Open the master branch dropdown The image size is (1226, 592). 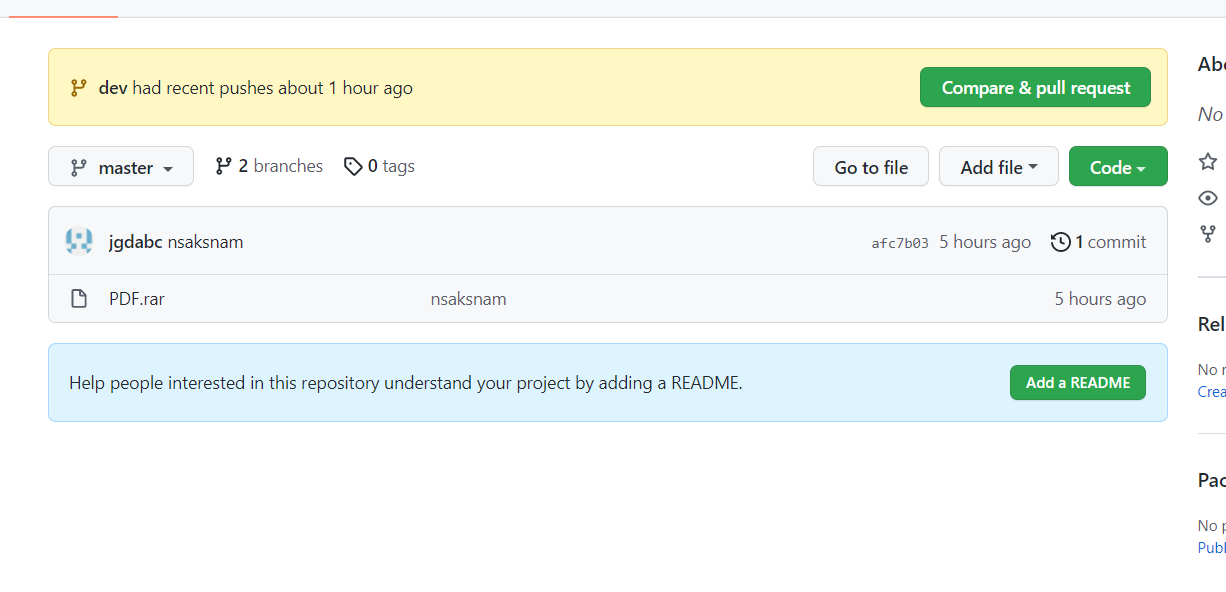(121, 167)
